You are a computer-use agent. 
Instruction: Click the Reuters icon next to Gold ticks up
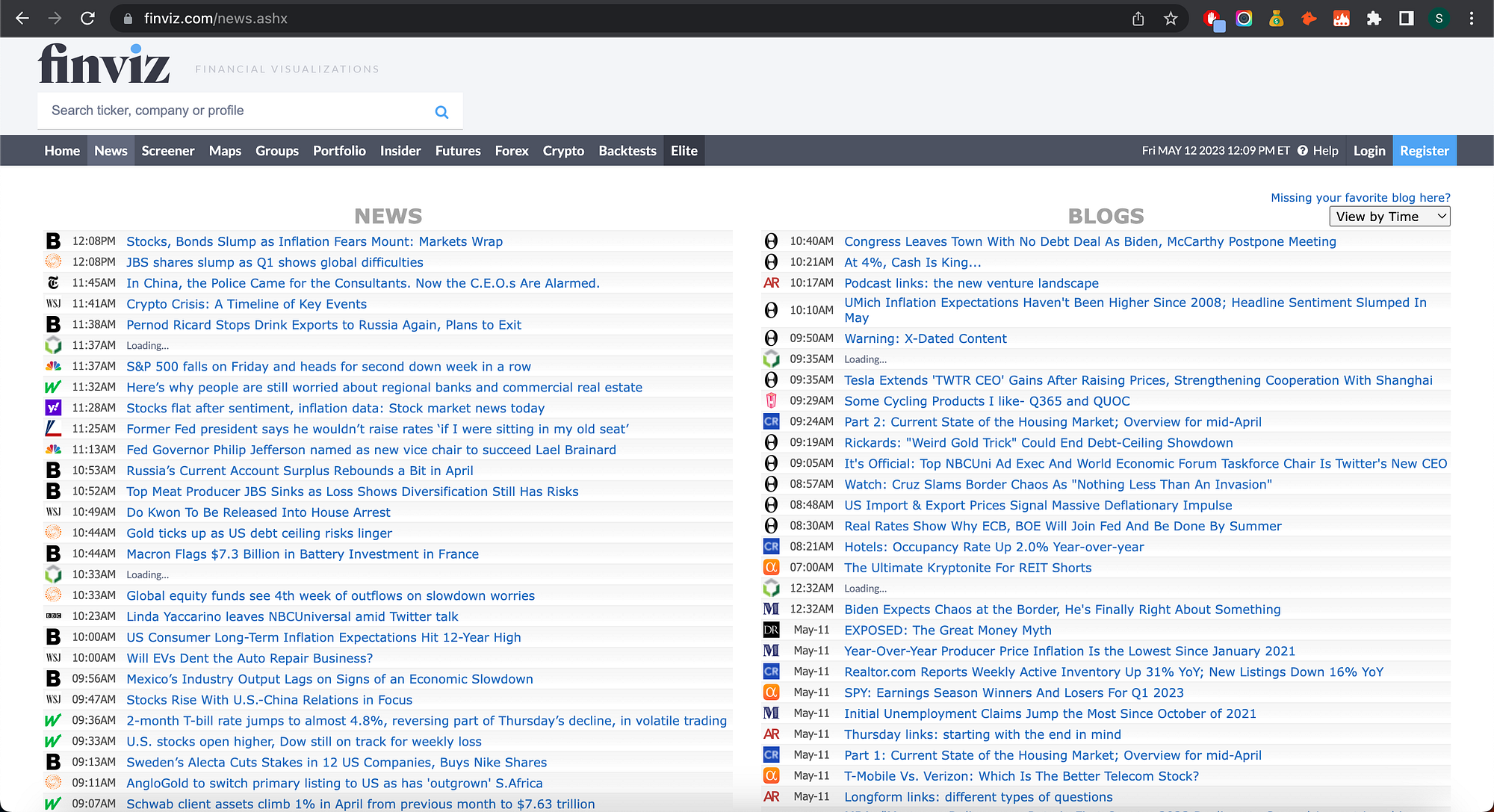pos(53,533)
